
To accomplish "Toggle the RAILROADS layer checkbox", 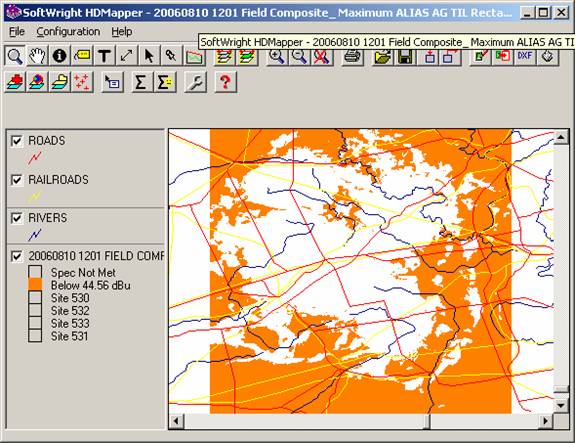I will pos(17,180).
